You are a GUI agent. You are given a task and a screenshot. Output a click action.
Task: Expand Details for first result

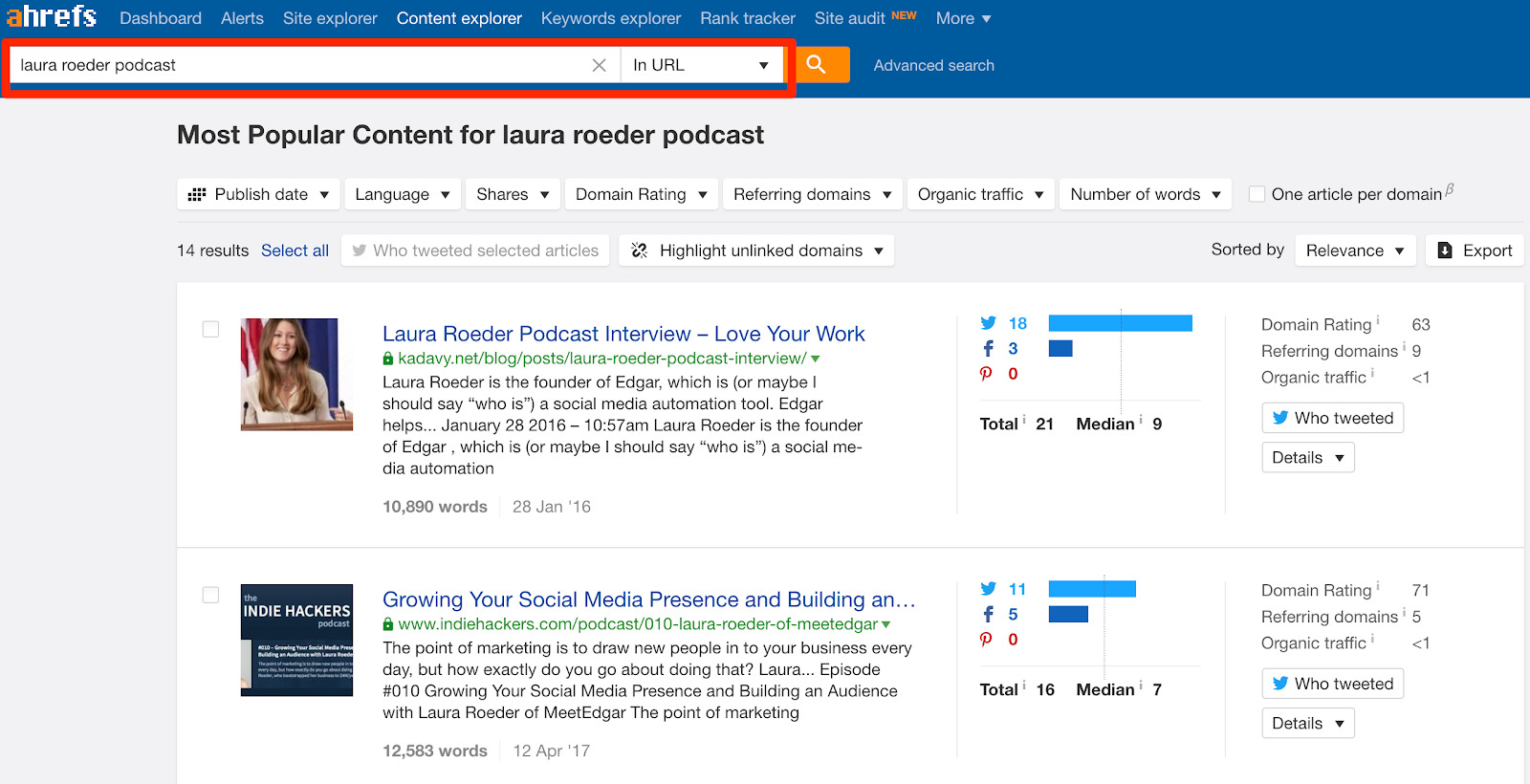pyautogui.click(x=1308, y=458)
